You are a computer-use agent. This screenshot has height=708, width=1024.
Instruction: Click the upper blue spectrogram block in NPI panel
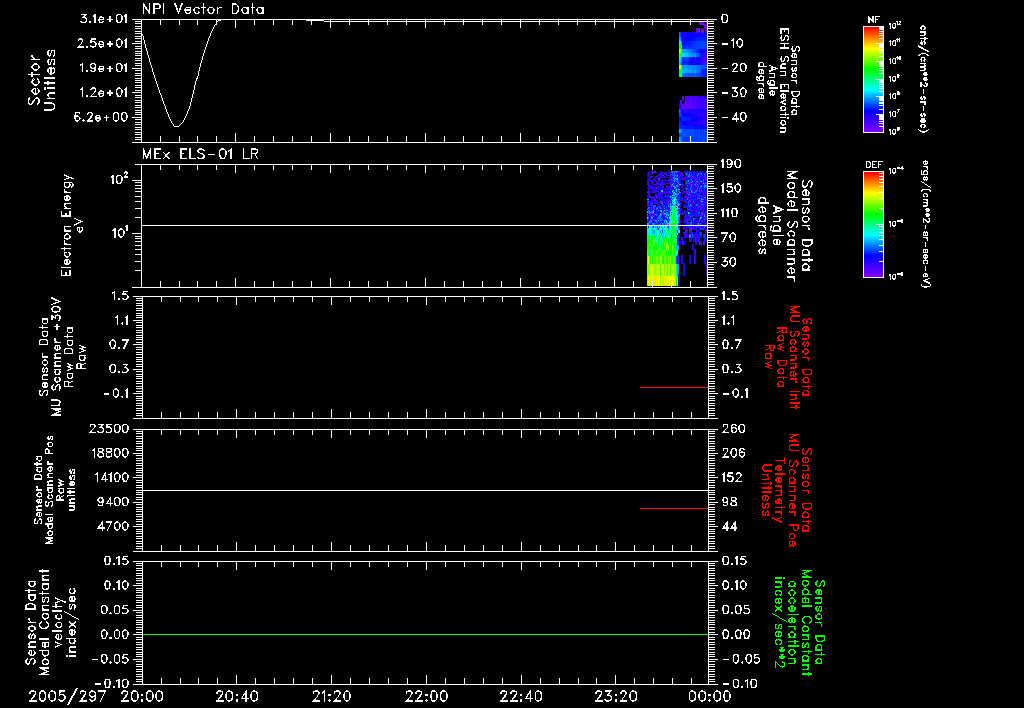693,54
